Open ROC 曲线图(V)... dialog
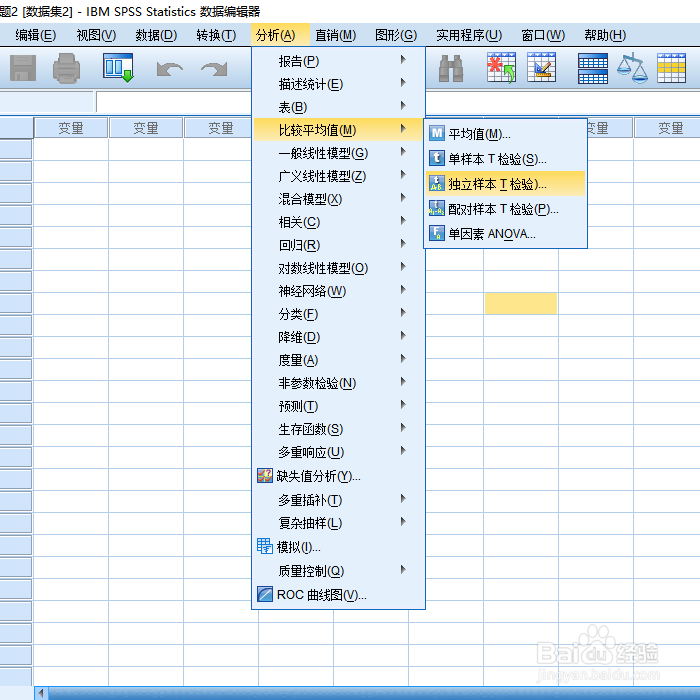 click(x=338, y=594)
